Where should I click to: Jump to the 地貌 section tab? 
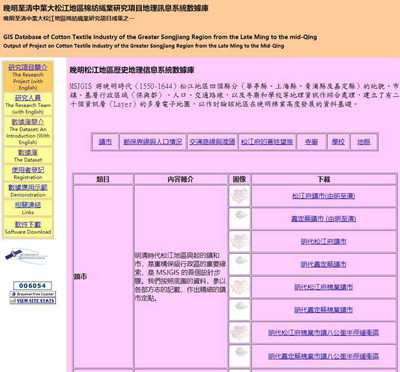pos(364,142)
